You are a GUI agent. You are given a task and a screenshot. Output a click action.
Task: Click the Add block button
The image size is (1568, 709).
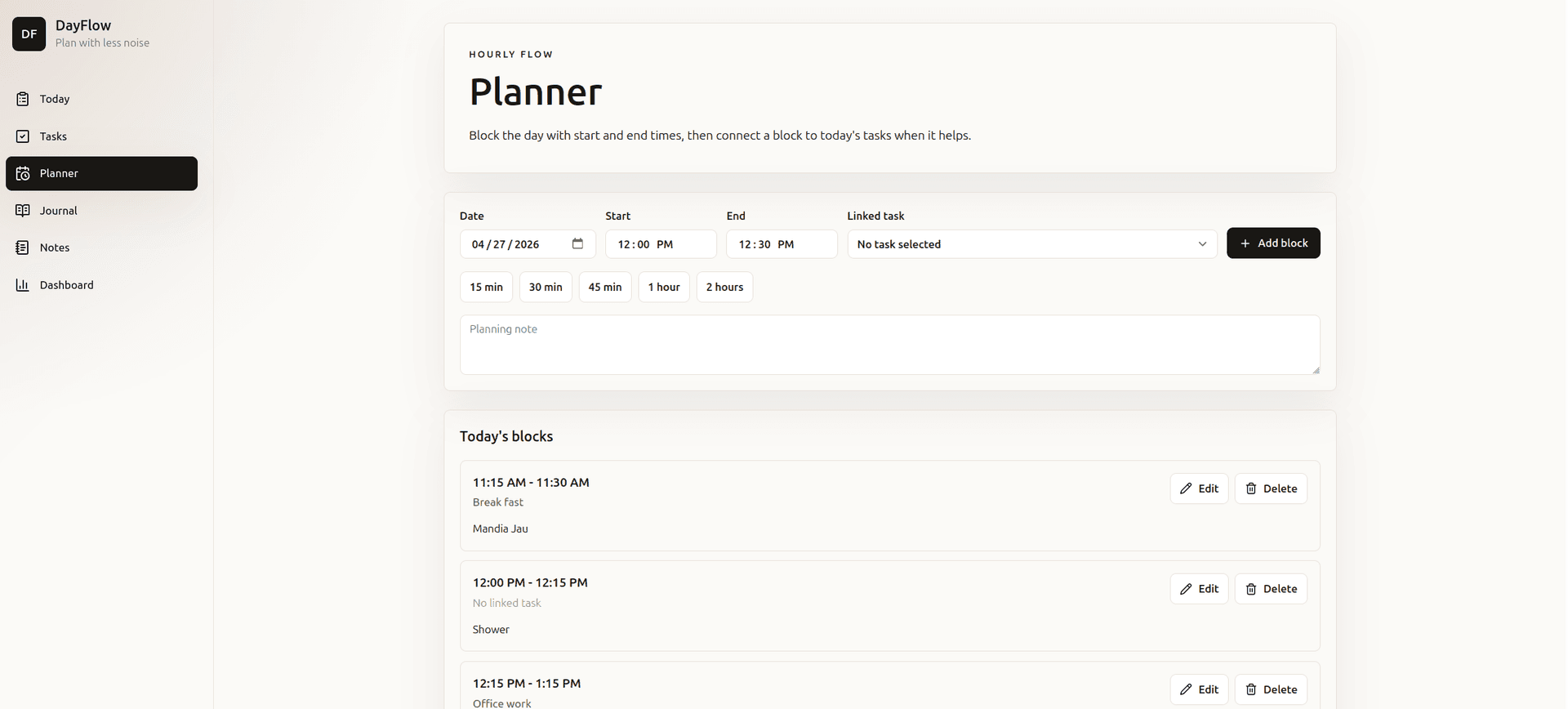(x=1273, y=243)
